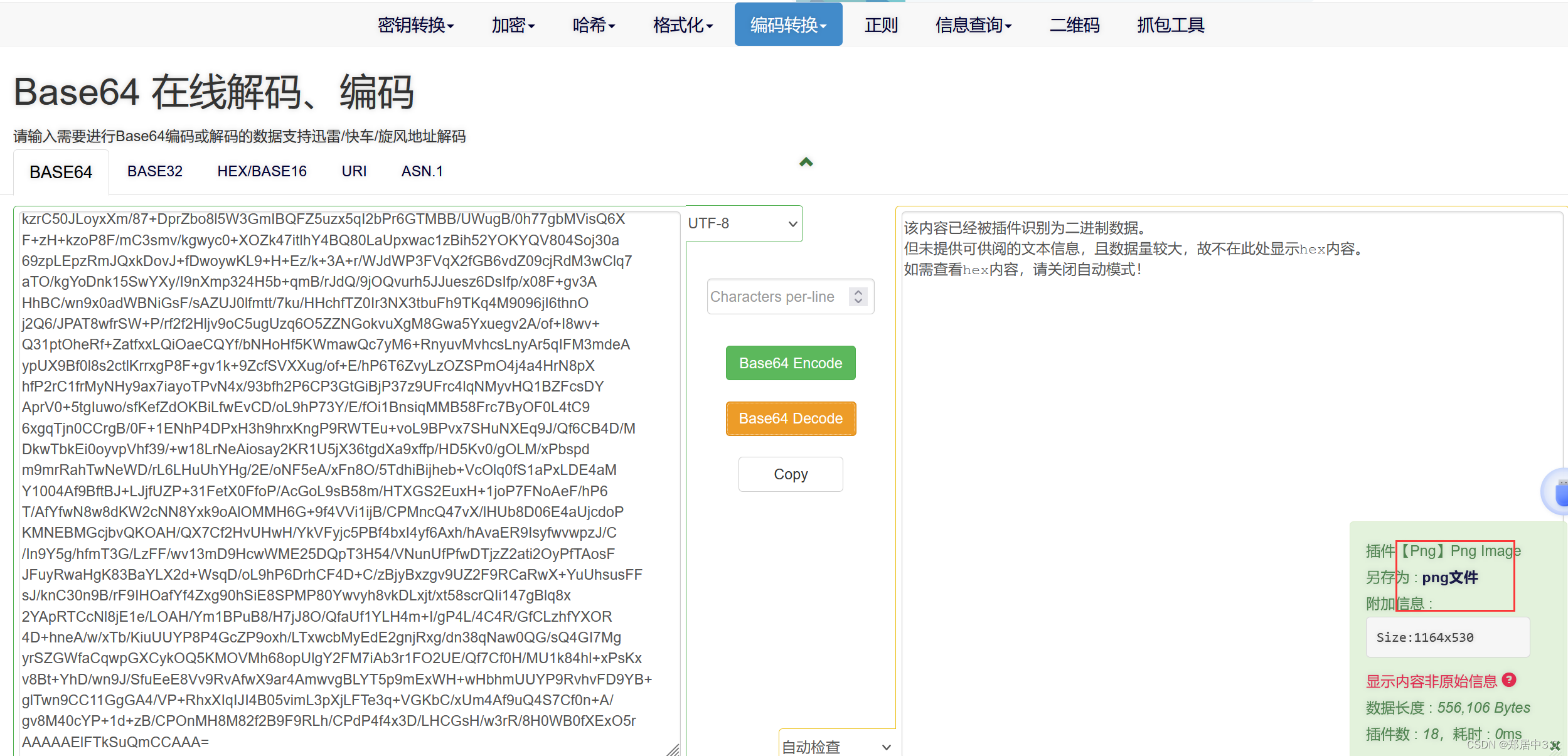Open the 哈希 dropdown menu
Image resolution: width=1568 pixels, height=756 pixels.
coord(593,24)
